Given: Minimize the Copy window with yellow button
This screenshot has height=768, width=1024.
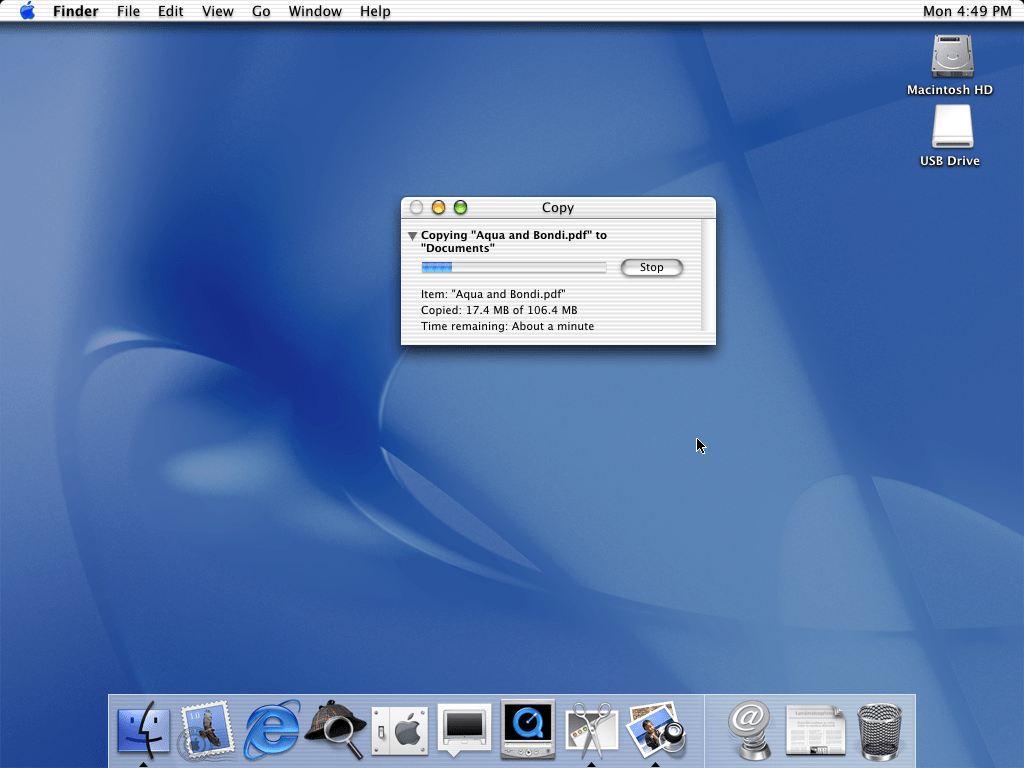Looking at the screenshot, I should 438,207.
